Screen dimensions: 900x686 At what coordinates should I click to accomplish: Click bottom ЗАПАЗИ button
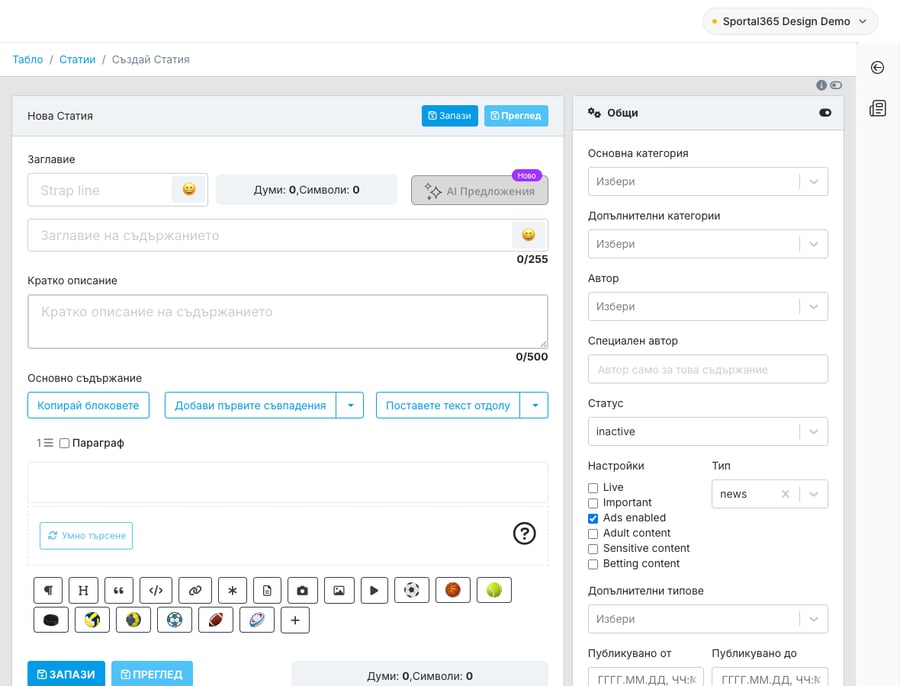(x=66, y=674)
